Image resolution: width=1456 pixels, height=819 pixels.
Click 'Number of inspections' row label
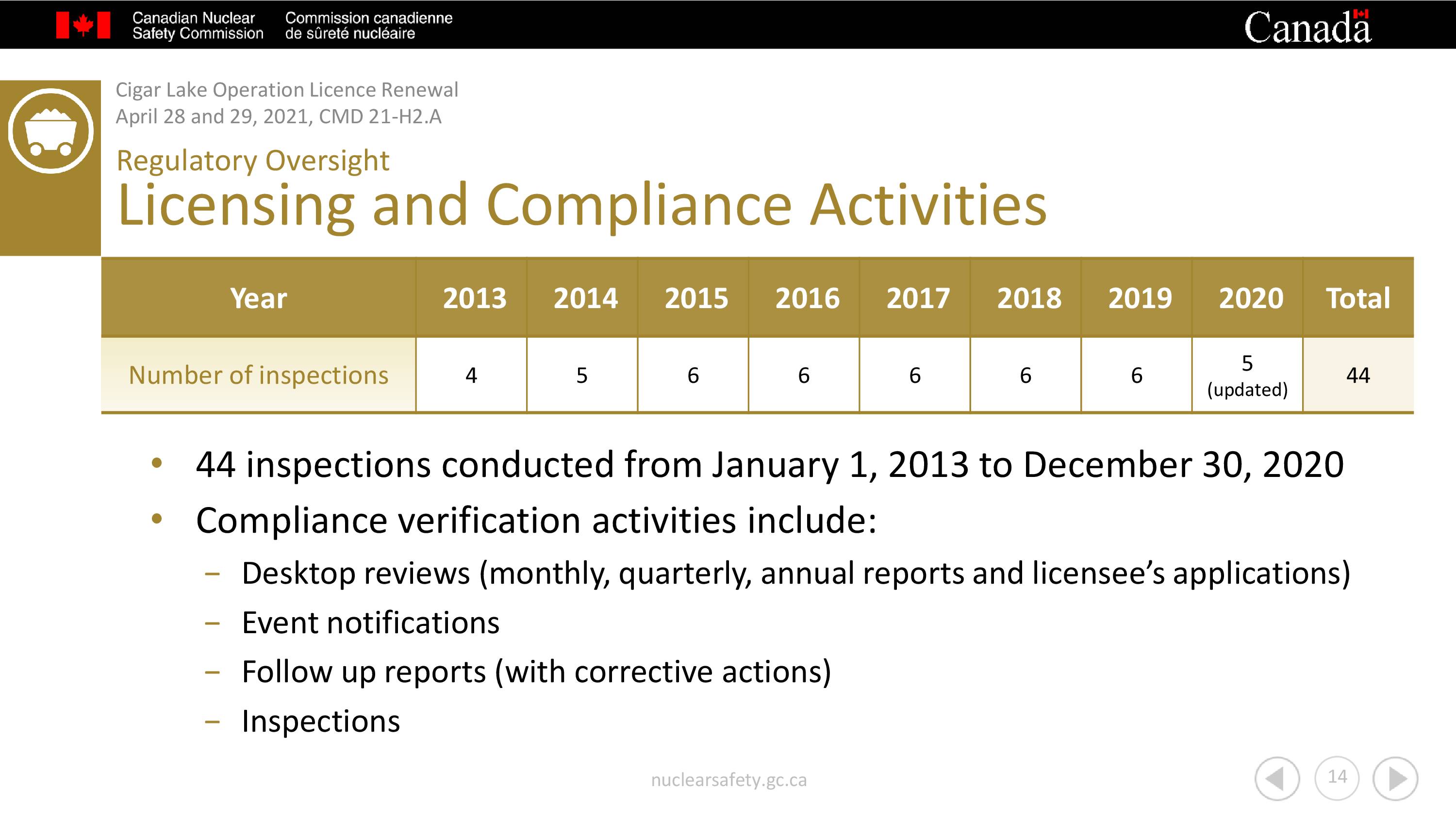point(259,375)
